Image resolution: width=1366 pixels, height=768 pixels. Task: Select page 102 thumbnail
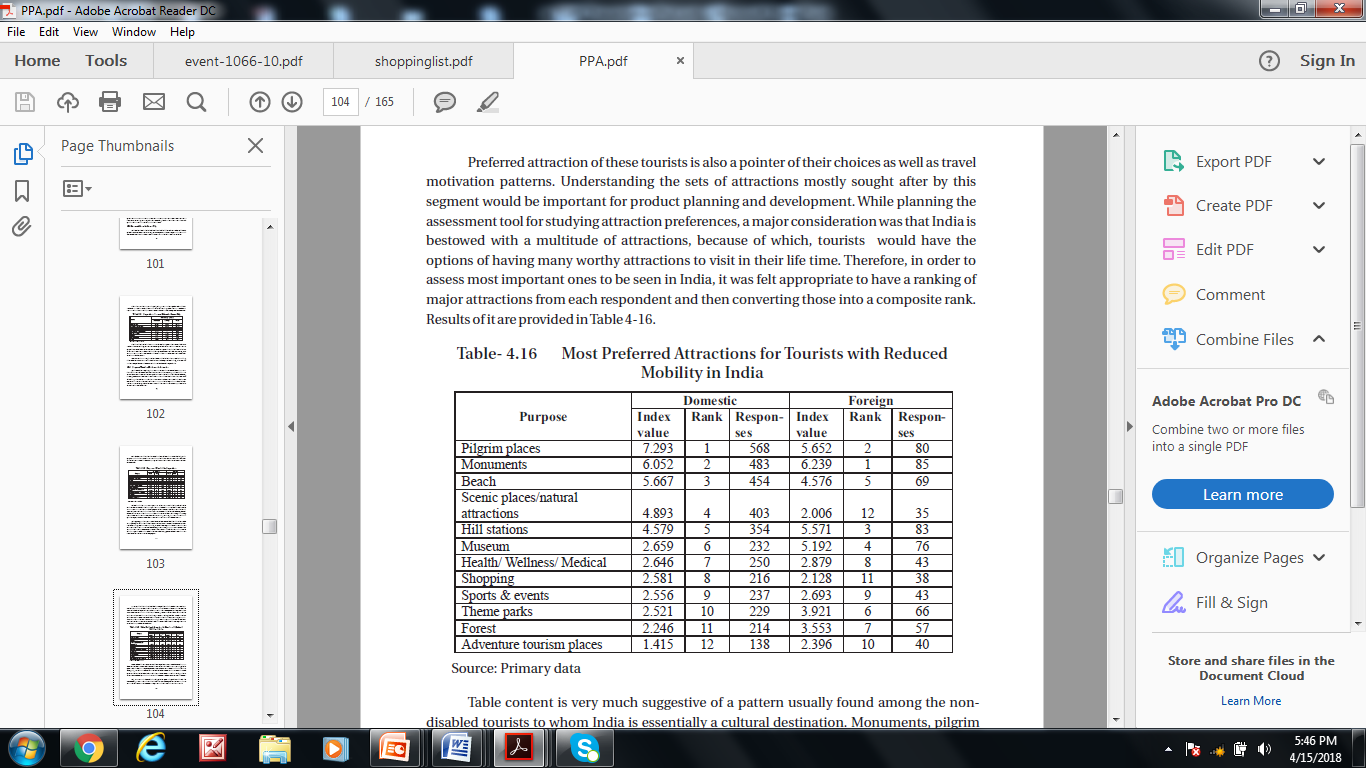pos(155,347)
